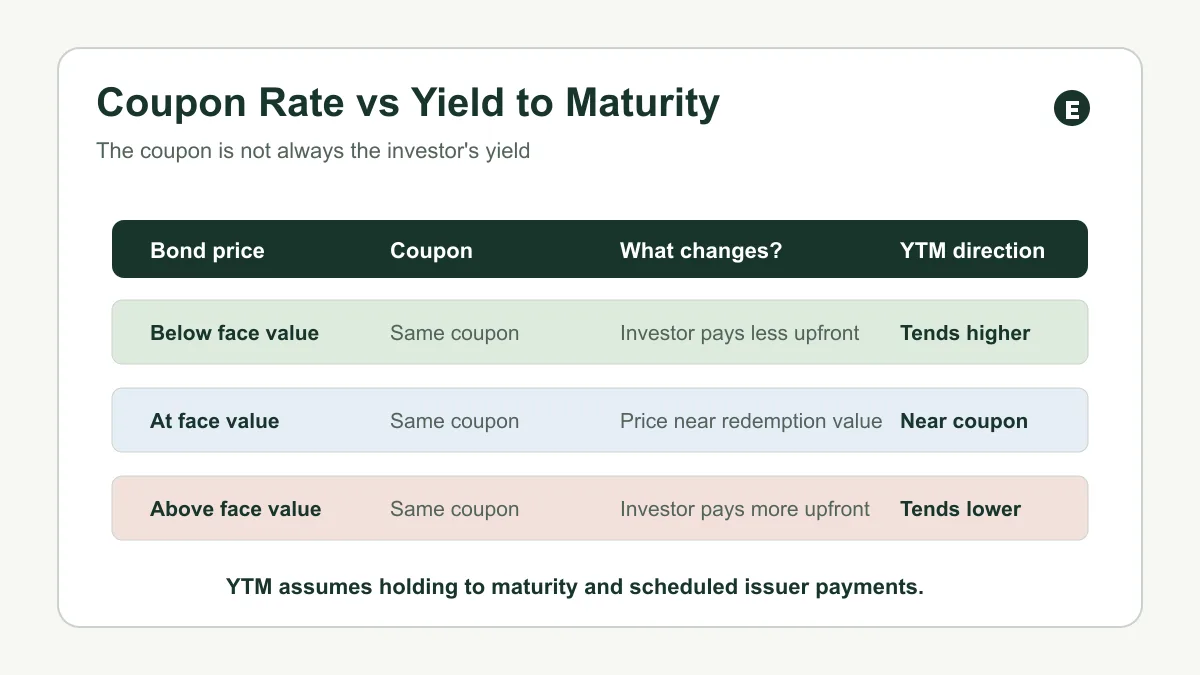Viewport: 1200px width, 675px height.
Task: Select Investor pays less upfront text
Action: (739, 333)
